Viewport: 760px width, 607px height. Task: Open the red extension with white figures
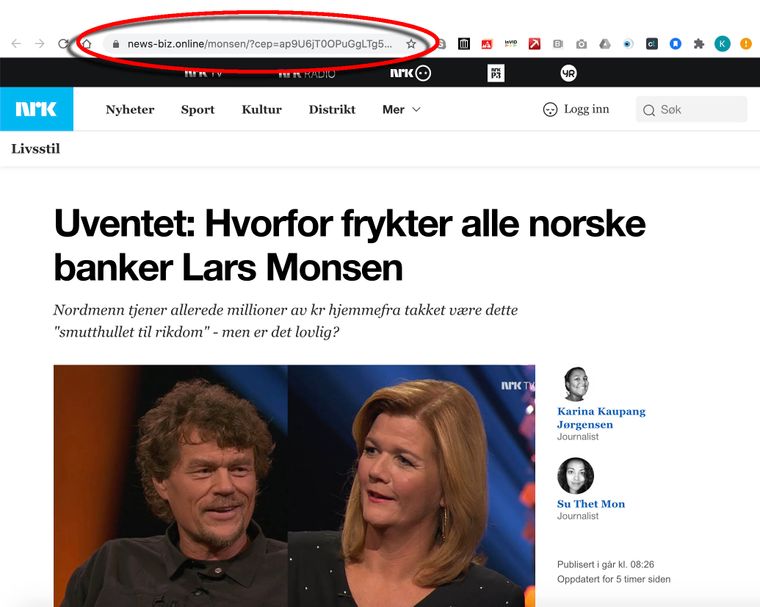pyautogui.click(x=487, y=44)
